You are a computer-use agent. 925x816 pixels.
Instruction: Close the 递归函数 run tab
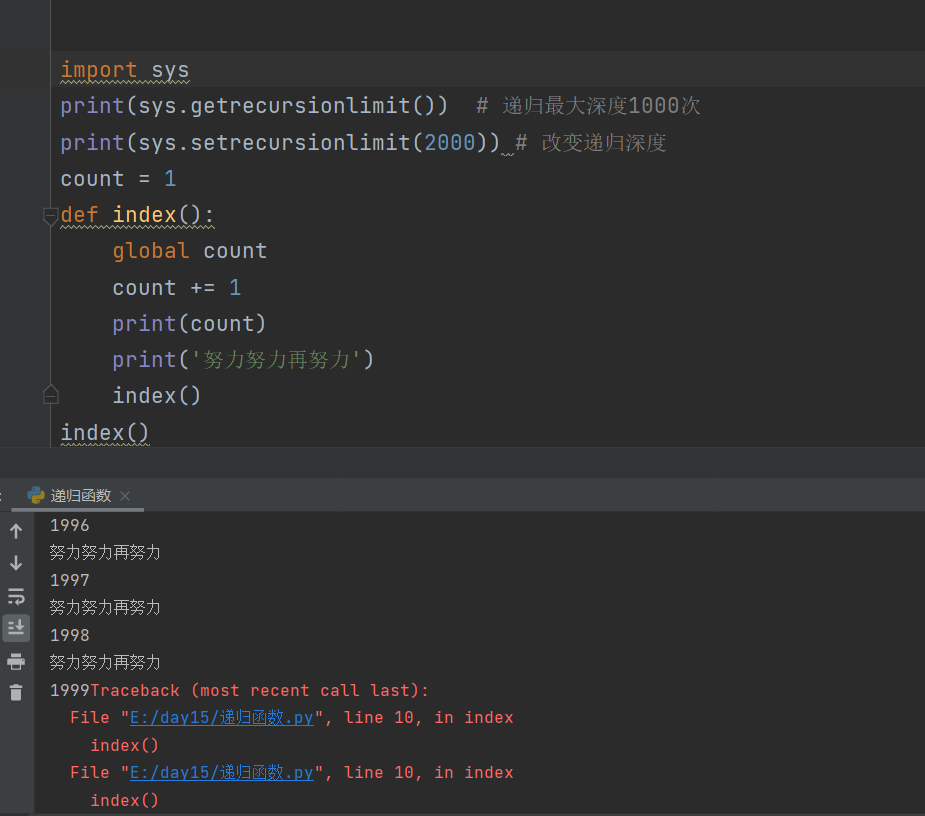click(125, 496)
